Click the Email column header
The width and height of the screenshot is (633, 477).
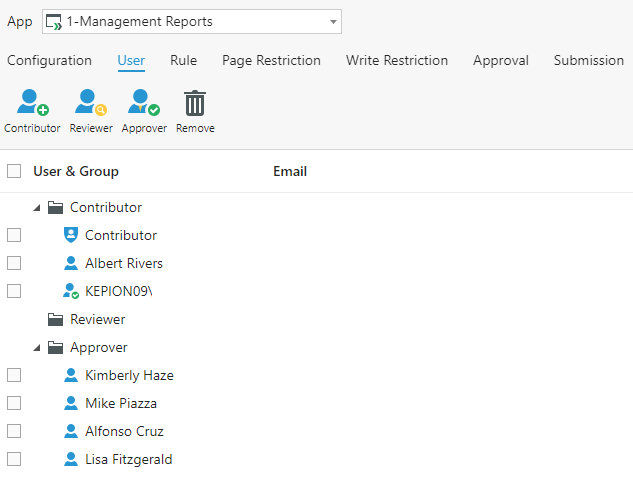coord(290,172)
